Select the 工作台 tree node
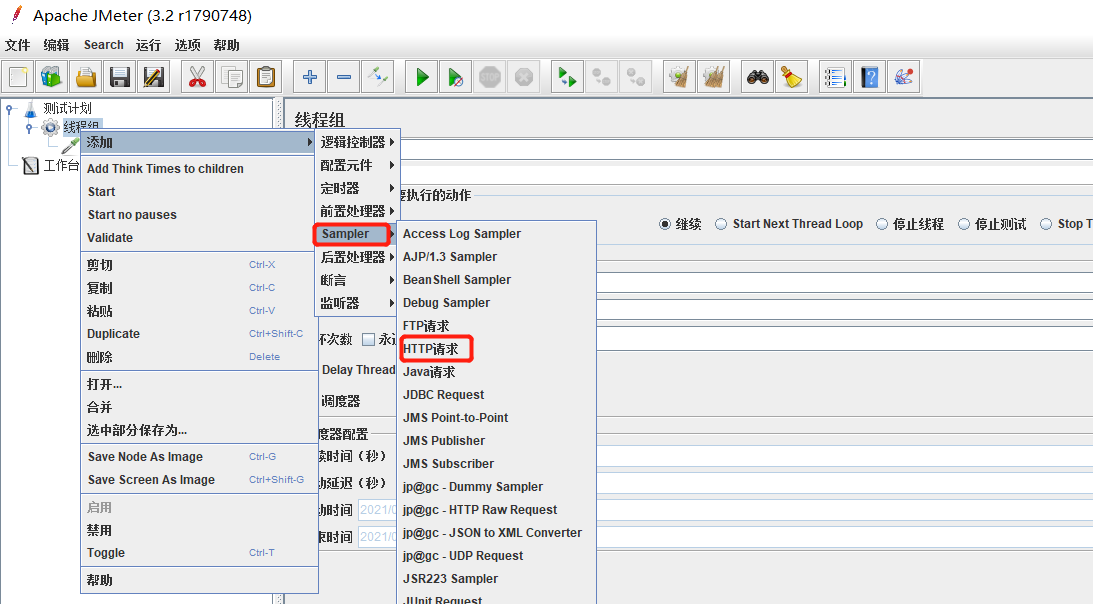Screen dimensions: 1093x604 pos(61,165)
